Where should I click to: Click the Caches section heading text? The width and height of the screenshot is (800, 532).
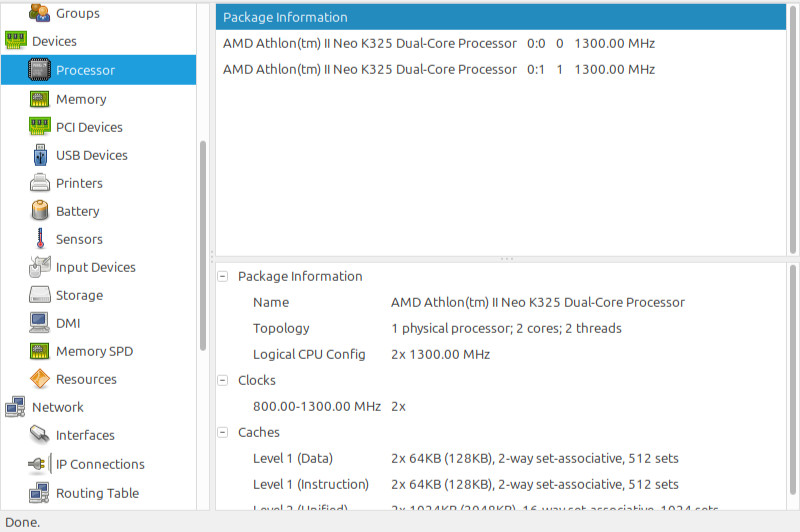point(259,433)
